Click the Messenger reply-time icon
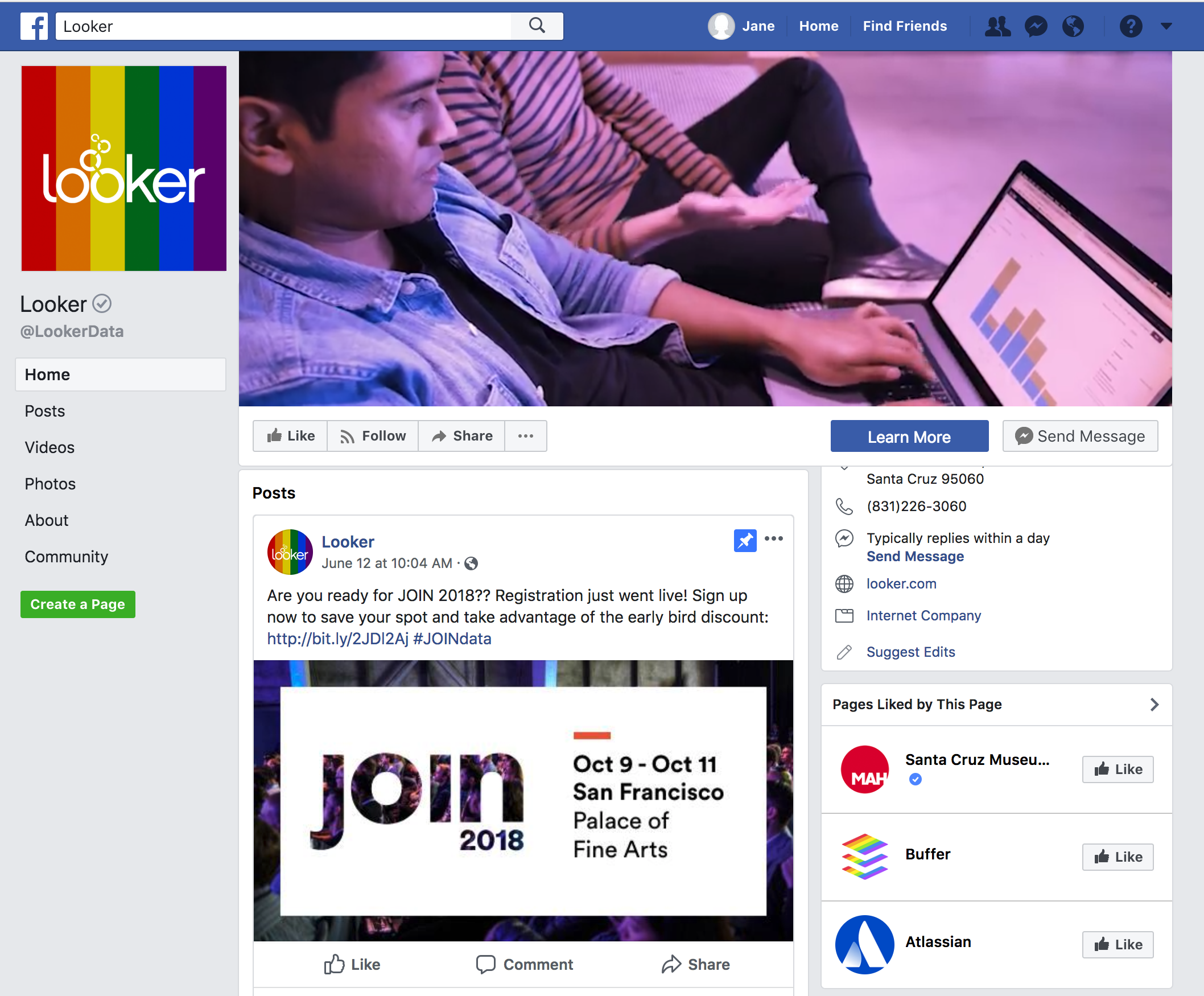 pyautogui.click(x=844, y=538)
